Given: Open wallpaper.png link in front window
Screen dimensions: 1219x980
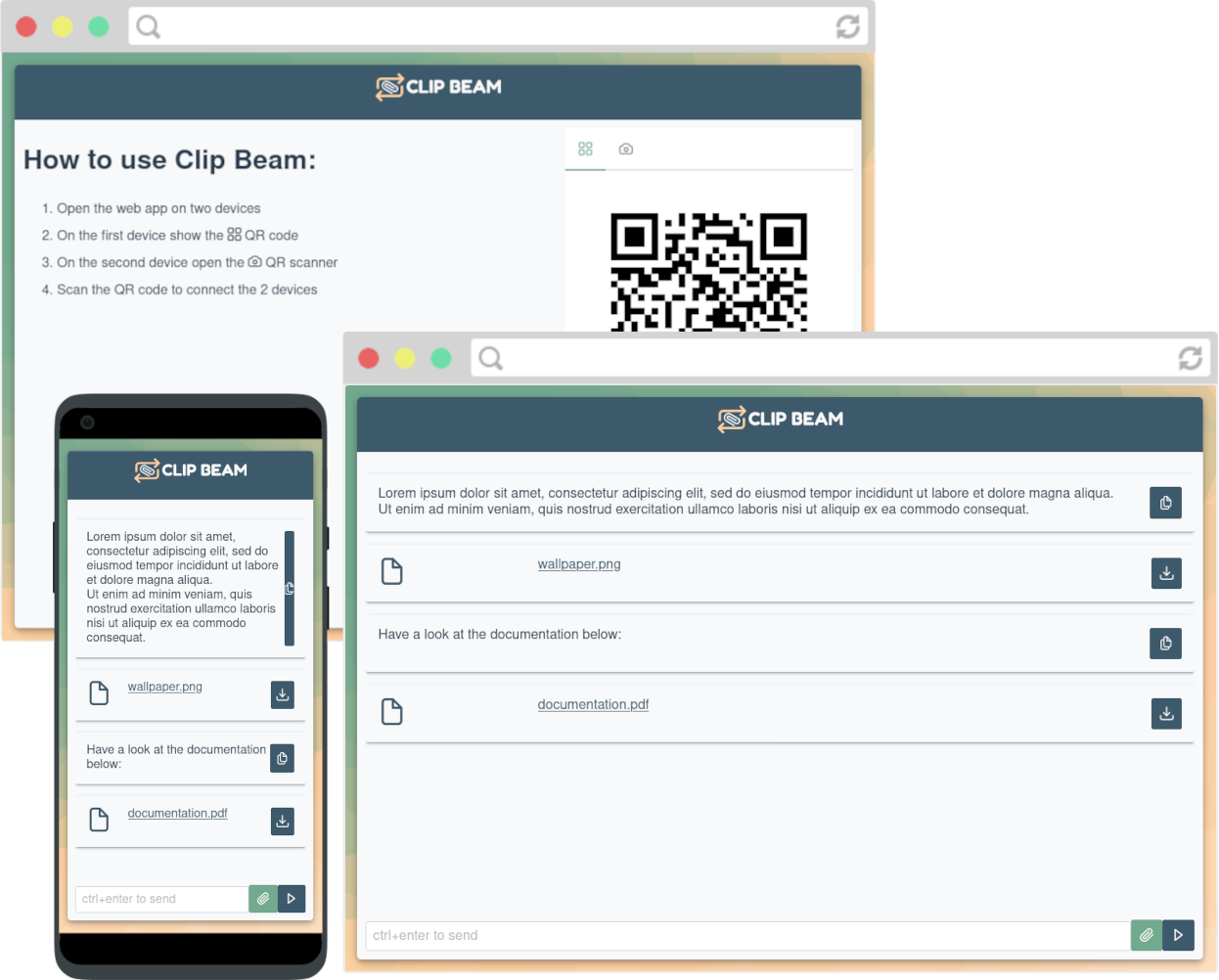Looking at the screenshot, I should pyautogui.click(x=579, y=564).
